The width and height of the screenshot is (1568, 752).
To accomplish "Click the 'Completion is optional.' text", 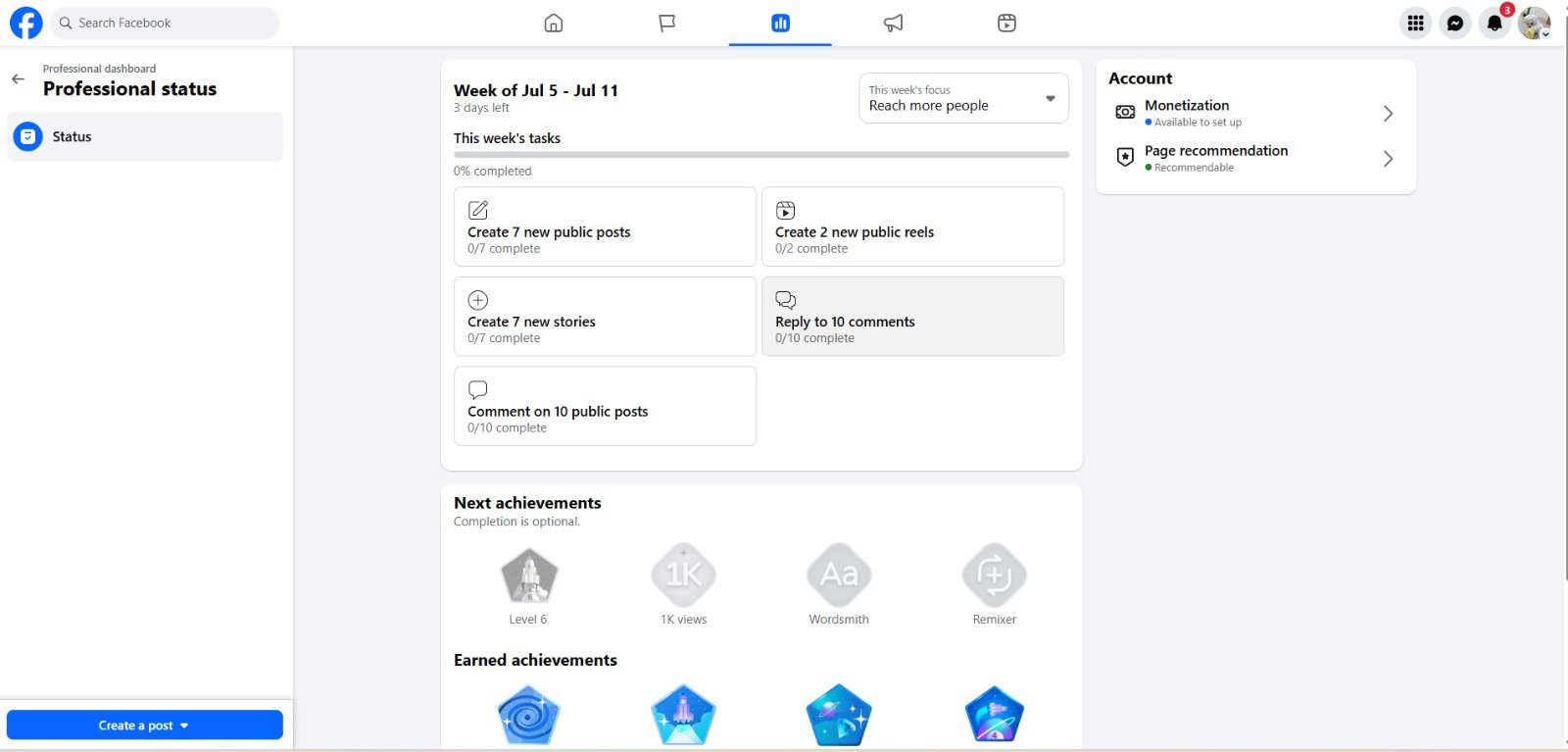I will click(x=516, y=522).
